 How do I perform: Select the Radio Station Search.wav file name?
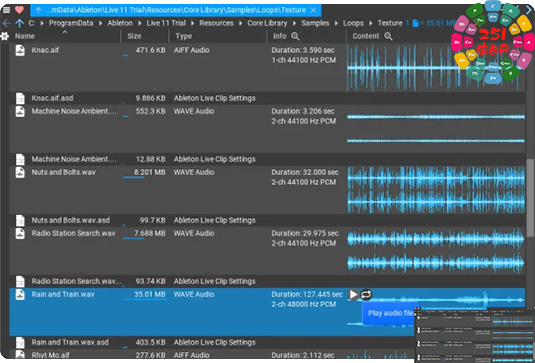[x=73, y=233]
